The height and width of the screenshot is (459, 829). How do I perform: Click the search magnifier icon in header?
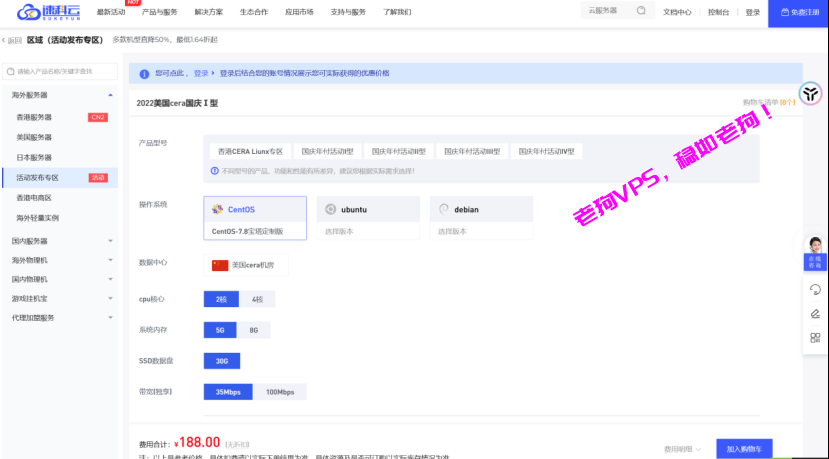click(x=641, y=11)
